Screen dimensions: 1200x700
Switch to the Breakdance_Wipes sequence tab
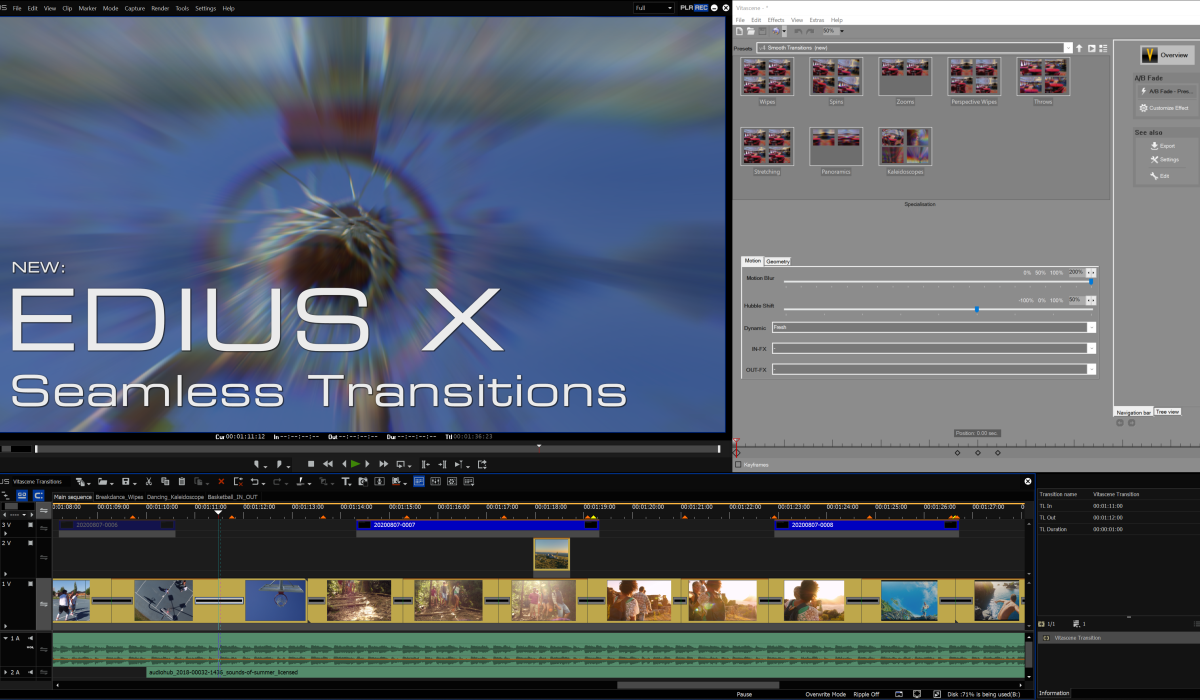pyautogui.click(x=119, y=497)
